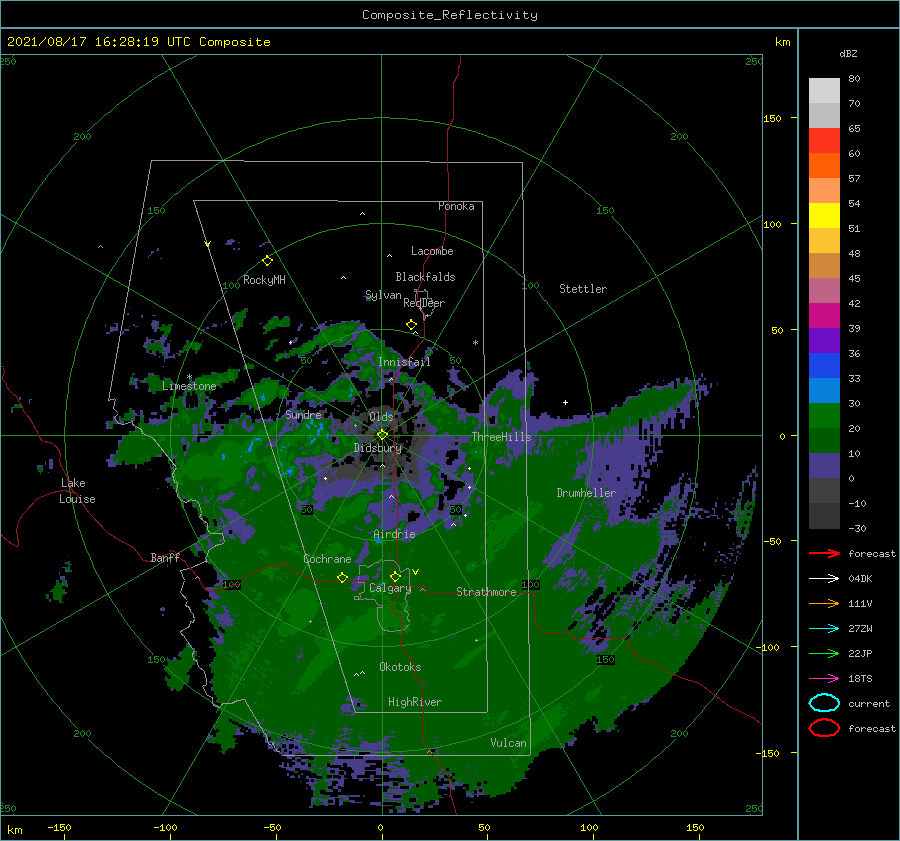Click the Composite_Reflectivity title text
The width and height of the screenshot is (900, 841).
click(x=449, y=15)
